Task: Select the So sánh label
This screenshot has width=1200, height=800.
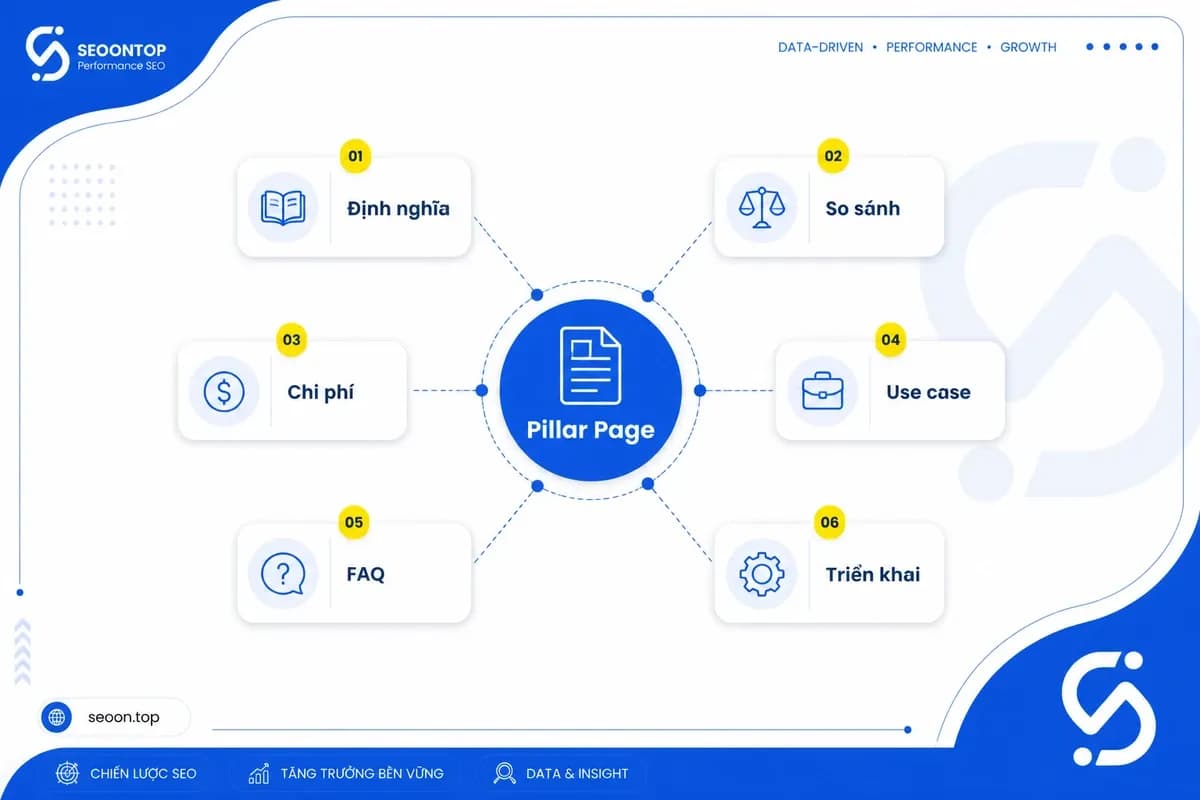Action: point(862,209)
